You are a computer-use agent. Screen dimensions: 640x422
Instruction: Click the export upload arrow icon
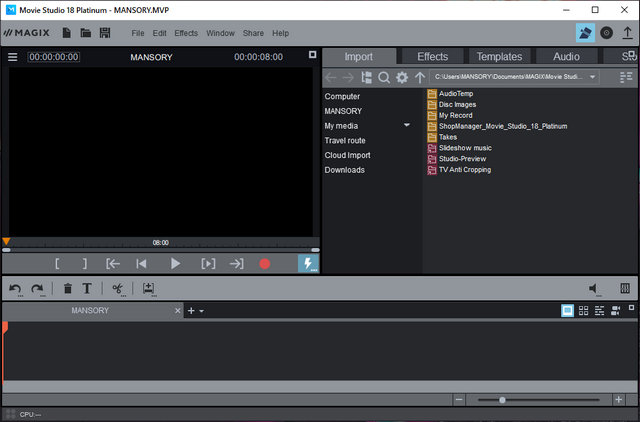627,33
